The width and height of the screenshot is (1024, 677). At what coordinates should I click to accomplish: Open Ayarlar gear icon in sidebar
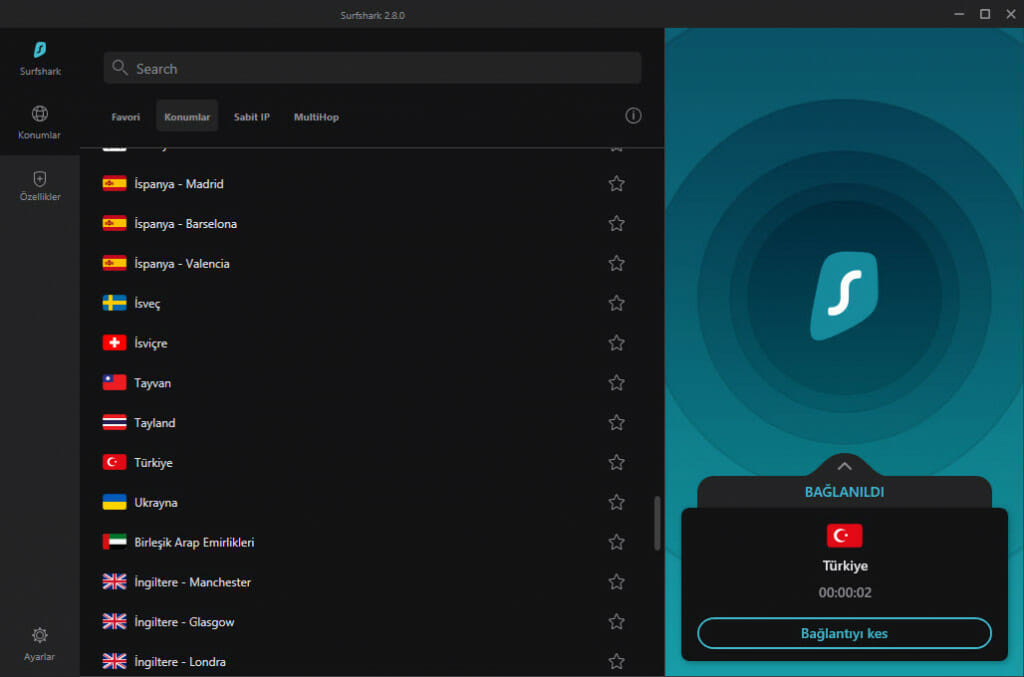click(40, 635)
